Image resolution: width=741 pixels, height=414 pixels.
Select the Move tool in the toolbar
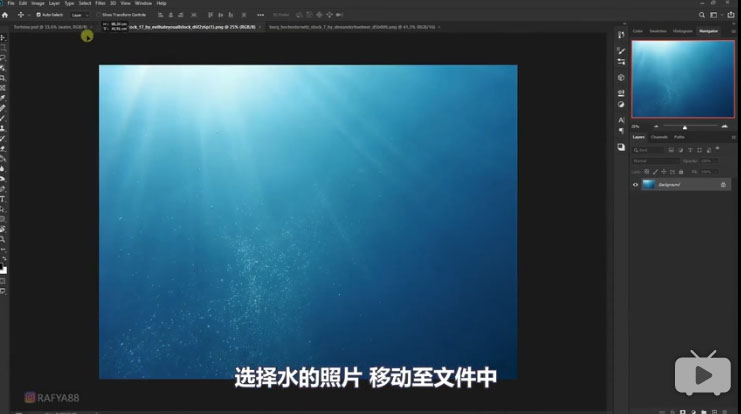click(4, 37)
